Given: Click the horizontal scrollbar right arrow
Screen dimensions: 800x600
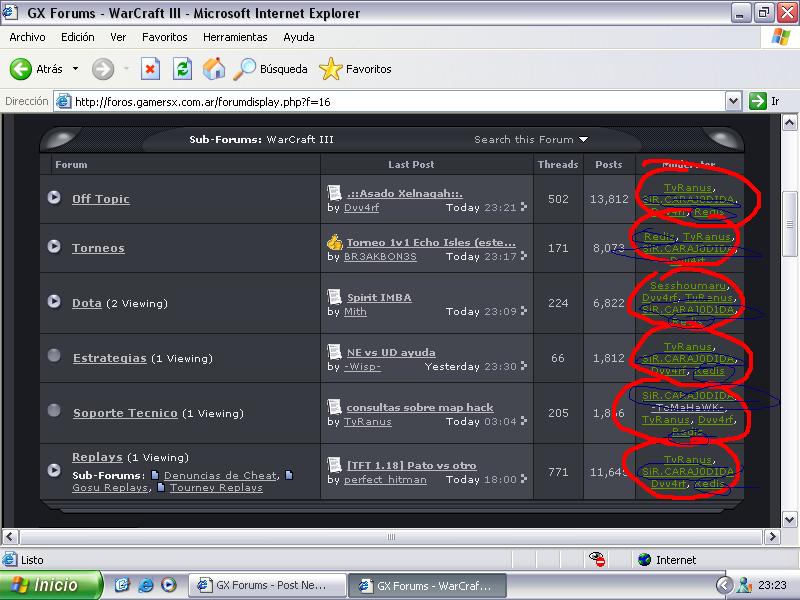Looking at the screenshot, I should pyautogui.click(x=772, y=537).
